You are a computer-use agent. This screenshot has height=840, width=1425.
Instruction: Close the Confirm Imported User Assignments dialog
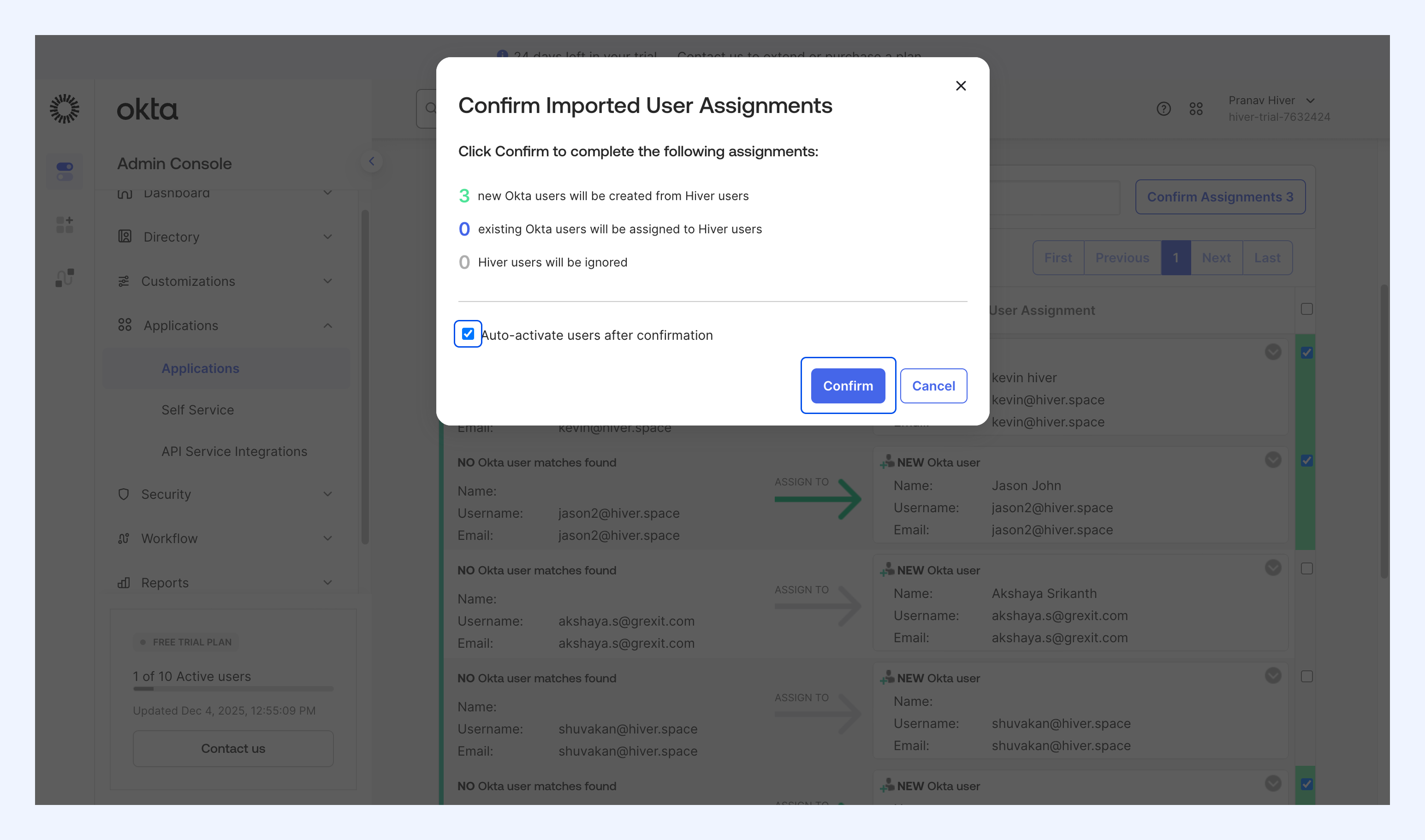961,85
